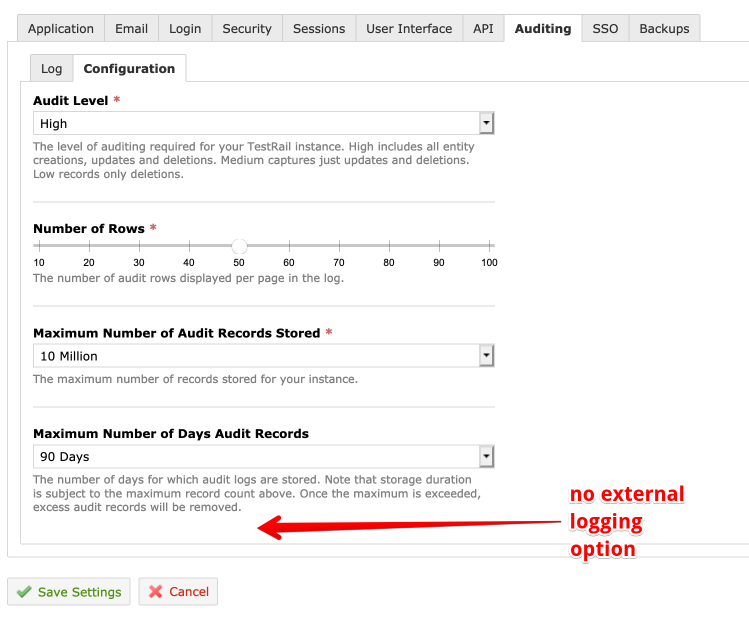The width and height of the screenshot is (749, 622).
Task: Select the User Interface tab
Action: pos(409,29)
